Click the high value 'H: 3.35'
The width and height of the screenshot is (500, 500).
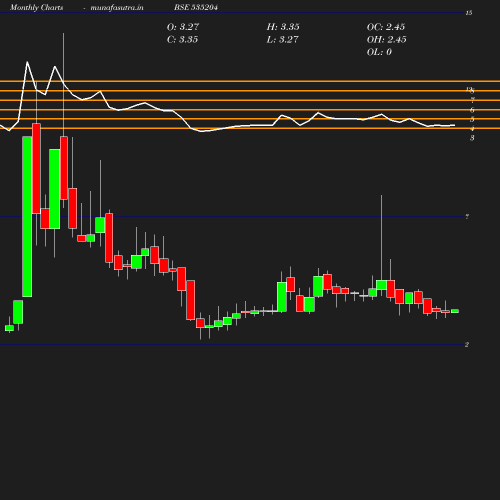coord(283,27)
